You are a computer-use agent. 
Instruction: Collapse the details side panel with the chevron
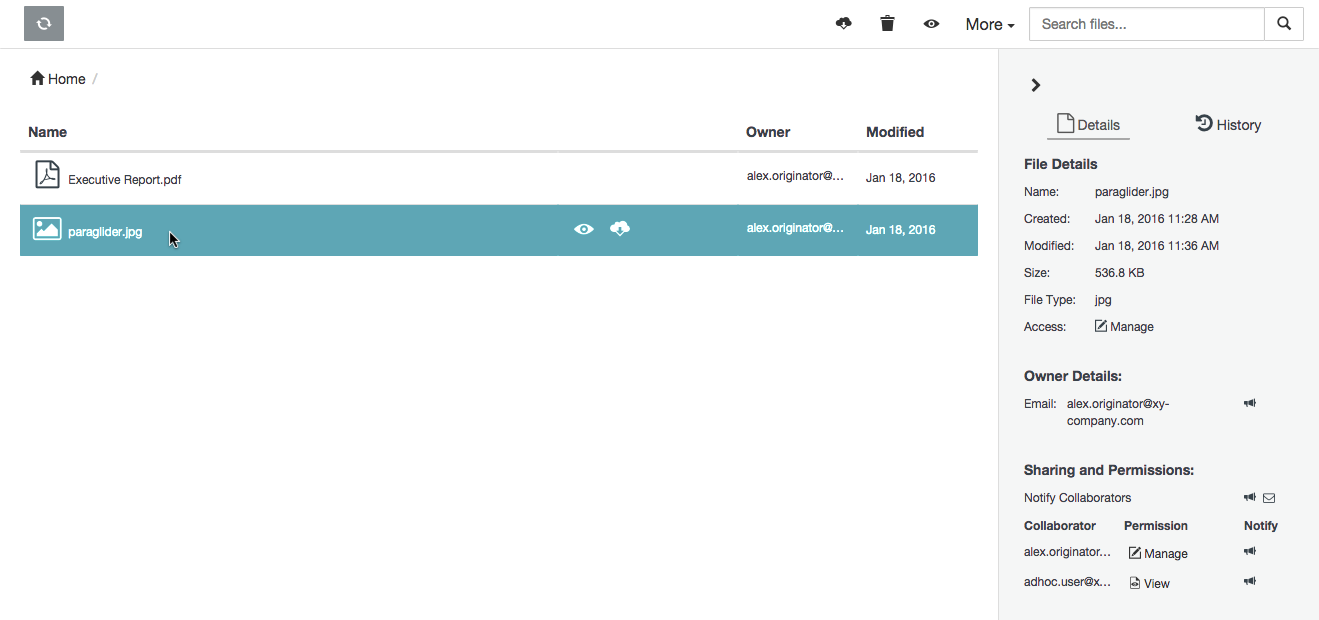[1036, 86]
